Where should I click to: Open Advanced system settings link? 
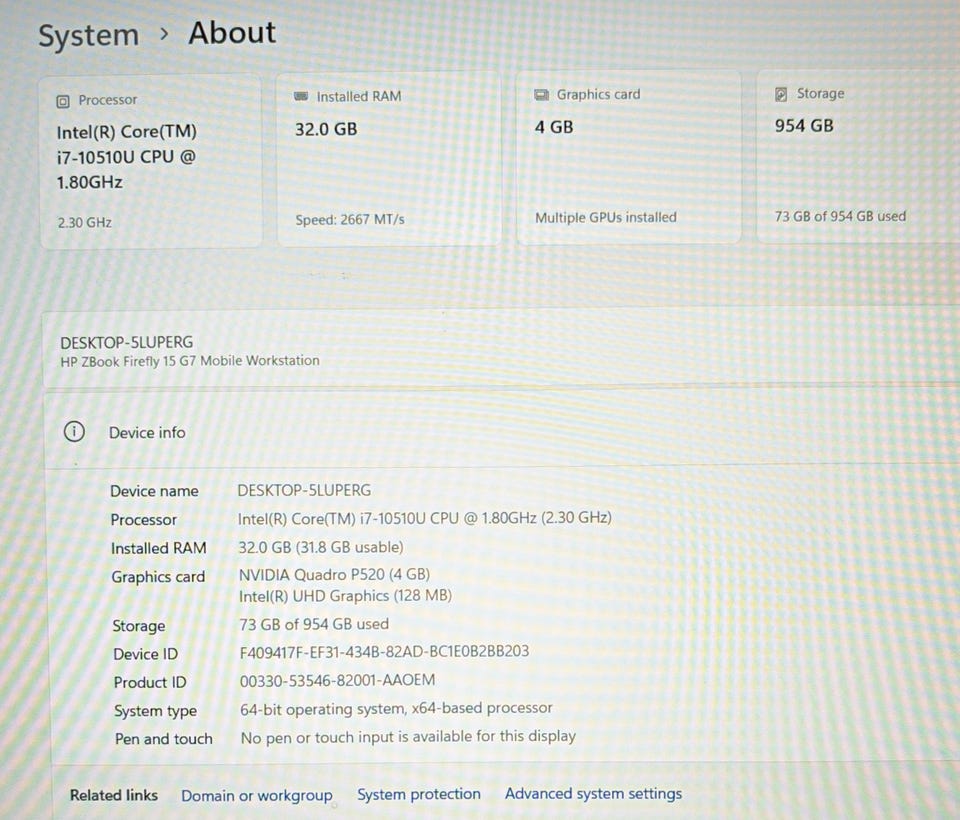[593, 794]
